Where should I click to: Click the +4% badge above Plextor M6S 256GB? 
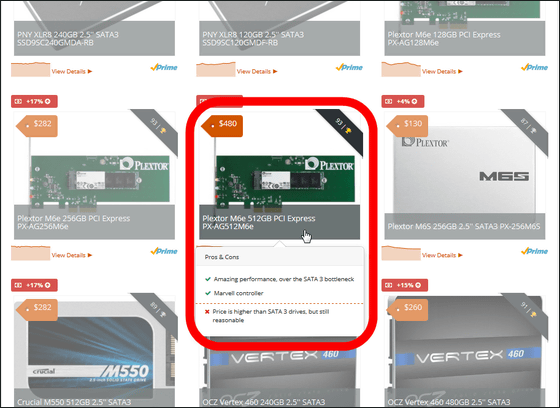tap(403, 101)
